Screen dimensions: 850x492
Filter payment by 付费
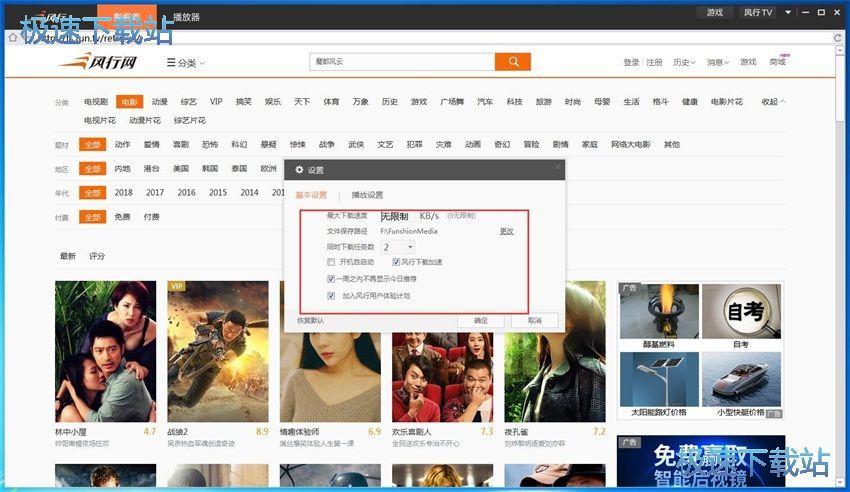coord(152,217)
